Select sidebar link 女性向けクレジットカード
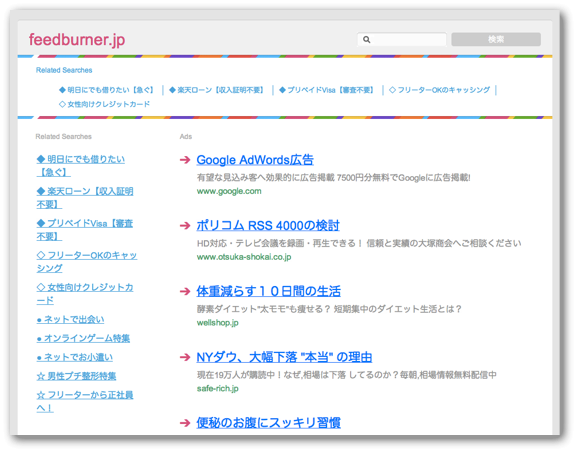576x451 pixels. click(x=85, y=293)
